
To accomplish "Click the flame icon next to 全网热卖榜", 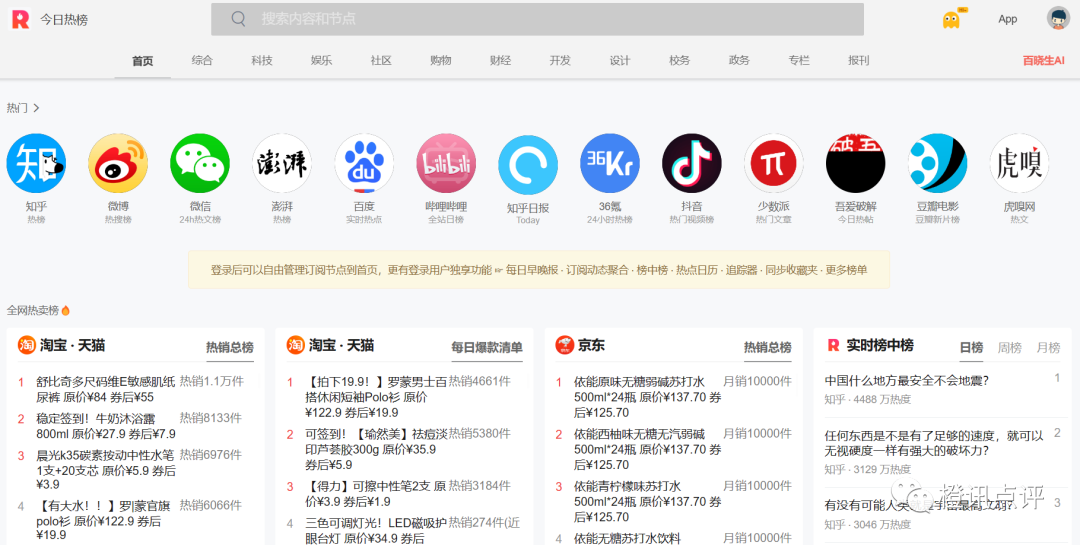I will coord(65,311).
